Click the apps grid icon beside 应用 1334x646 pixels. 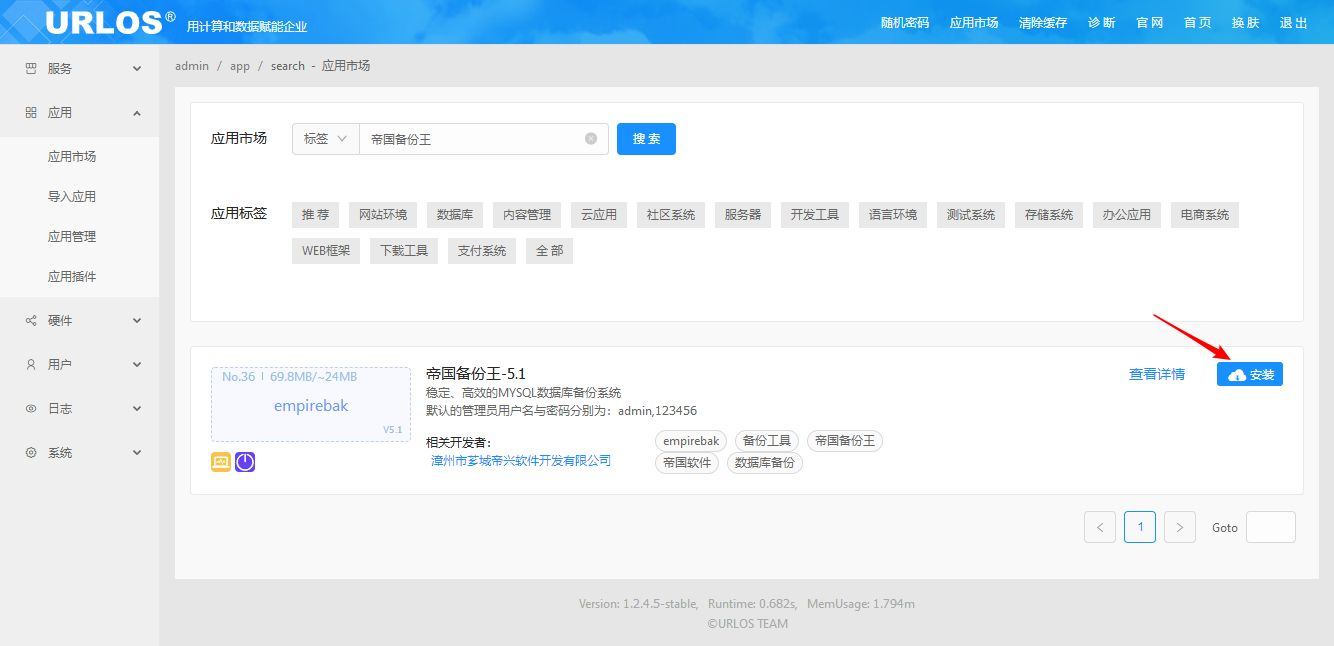pyautogui.click(x=31, y=113)
